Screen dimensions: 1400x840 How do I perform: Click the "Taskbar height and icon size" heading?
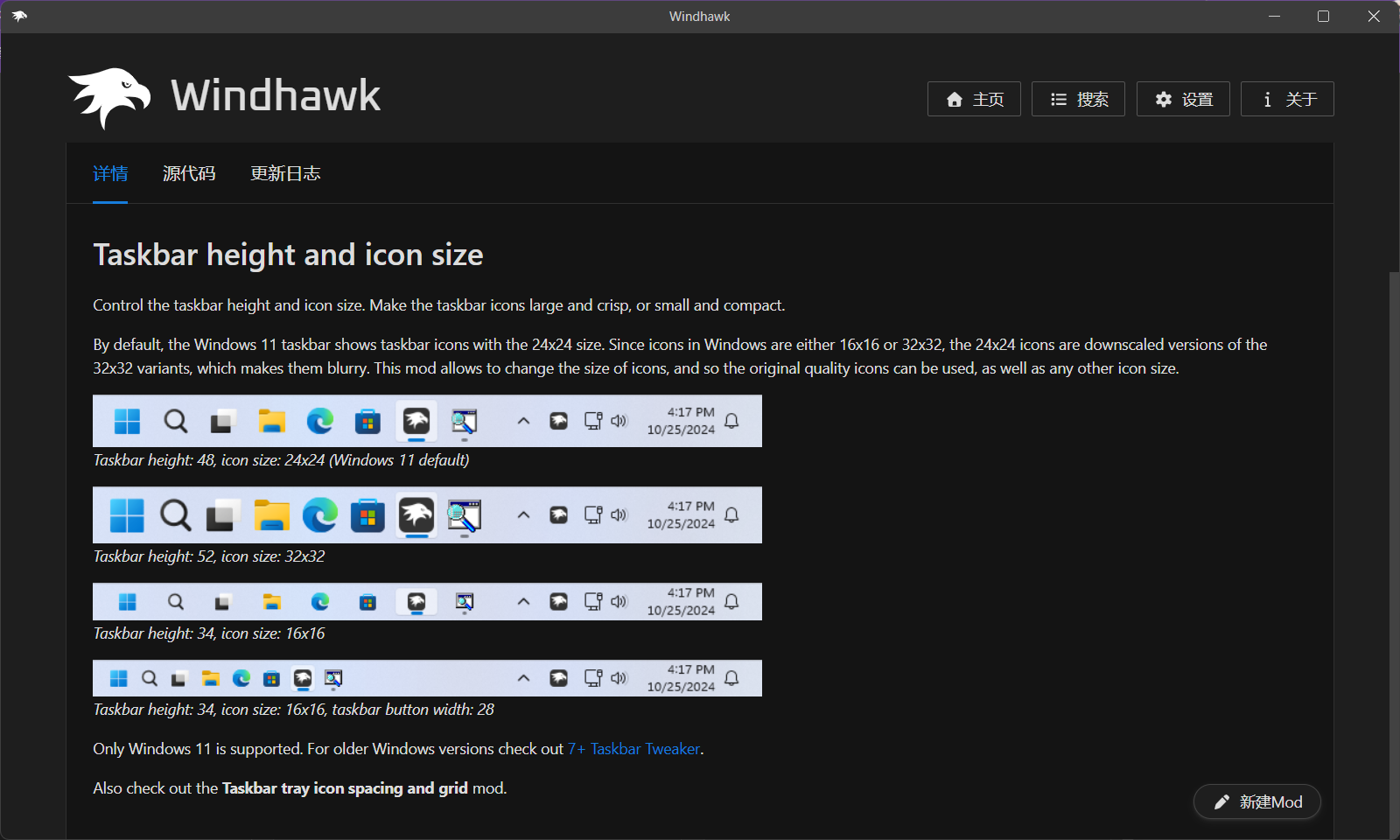[288, 255]
